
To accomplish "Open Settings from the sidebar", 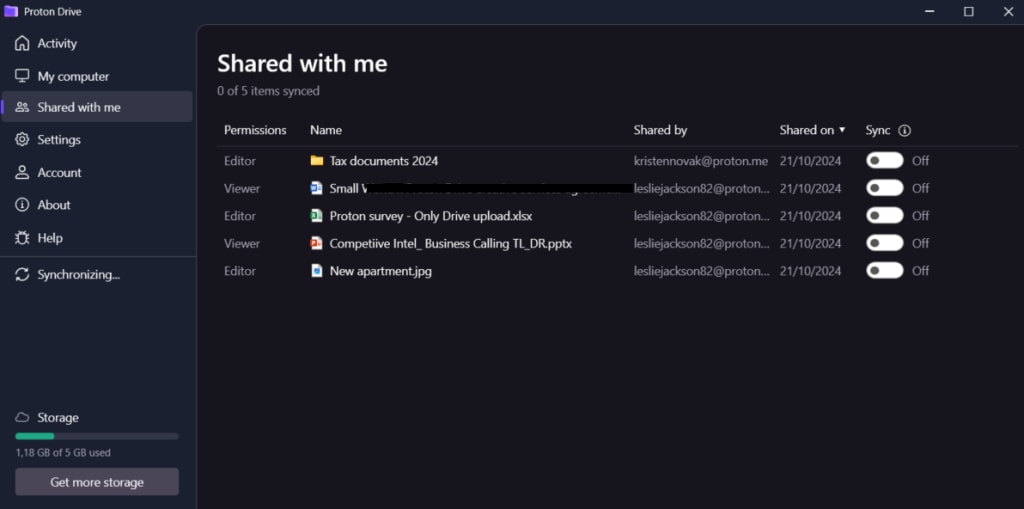I will pyautogui.click(x=97, y=139).
